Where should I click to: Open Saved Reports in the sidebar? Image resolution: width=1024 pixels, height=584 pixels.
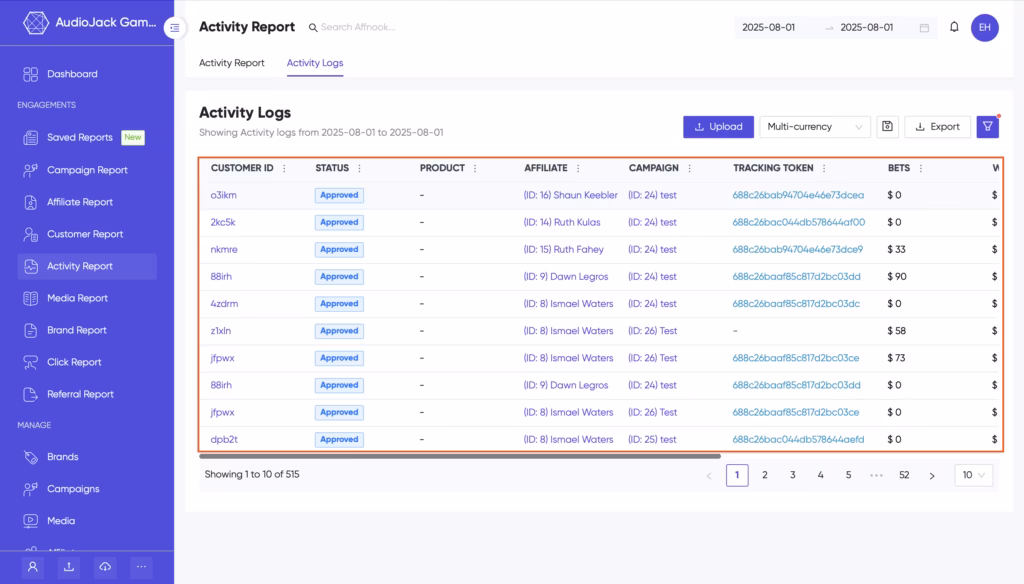pyautogui.click(x=80, y=137)
